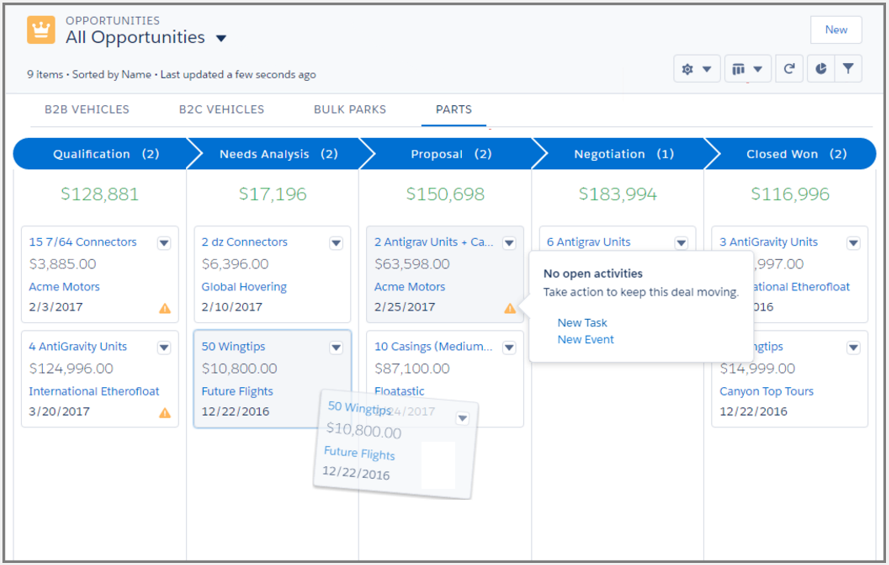This screenshot has height=565, width=889.
Task: Open dropdown on 3 AntiGravity Units card
Action: [x=853, y=243]
